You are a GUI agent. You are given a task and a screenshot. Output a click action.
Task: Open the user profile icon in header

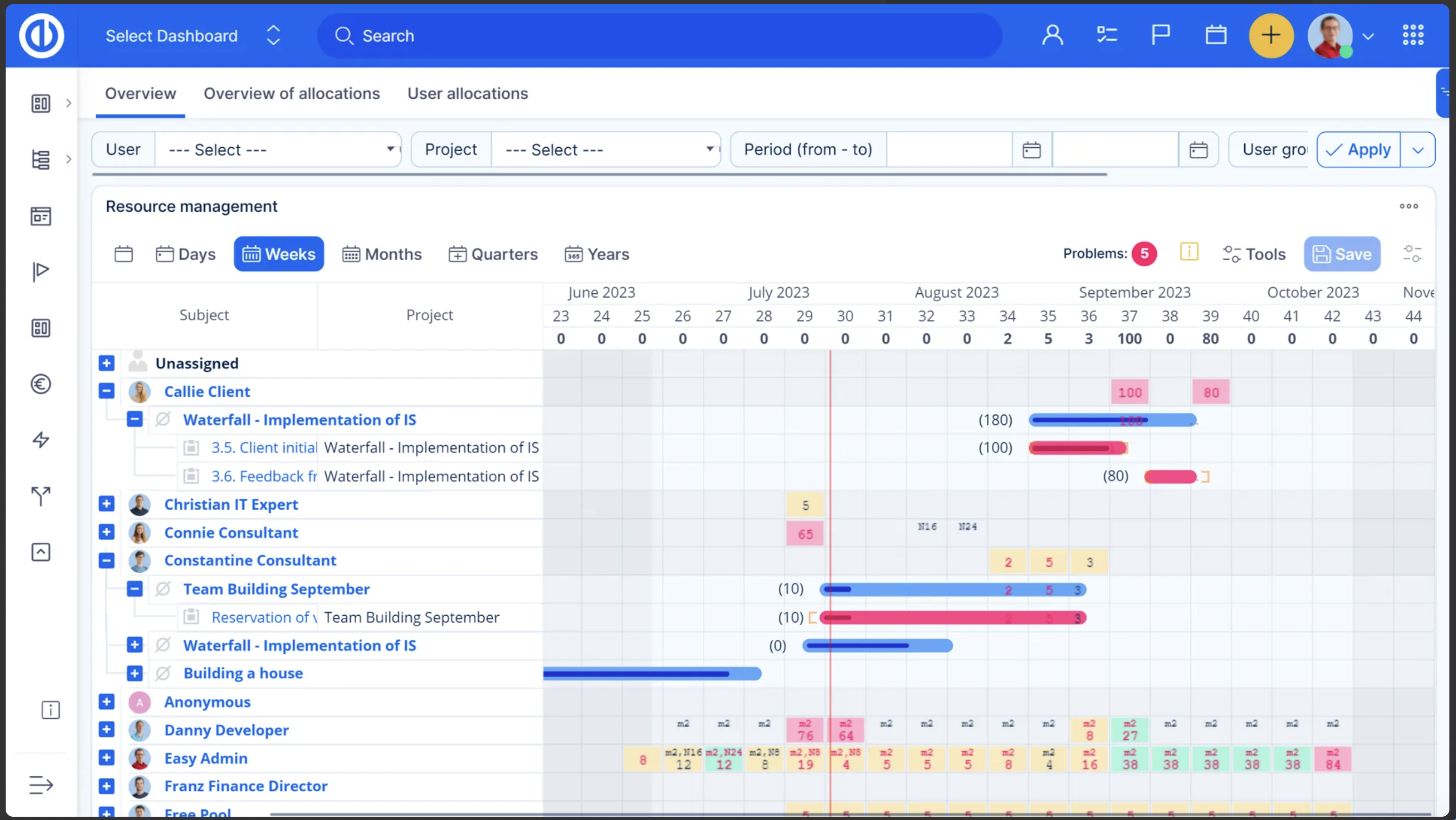click(1052, 36)
